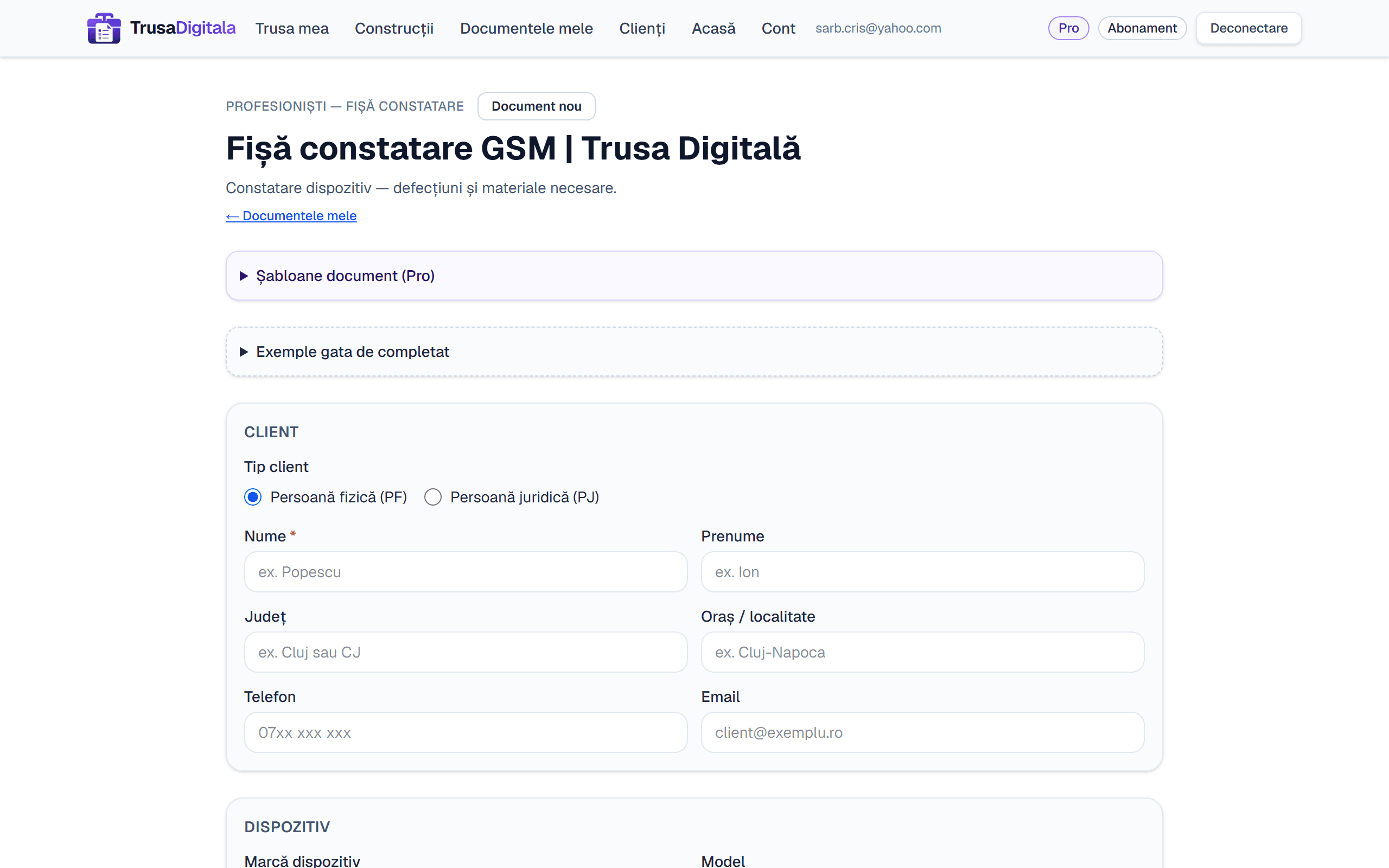Click the TrusaDigitala toolbox logo icon

[x=104, y=28]
